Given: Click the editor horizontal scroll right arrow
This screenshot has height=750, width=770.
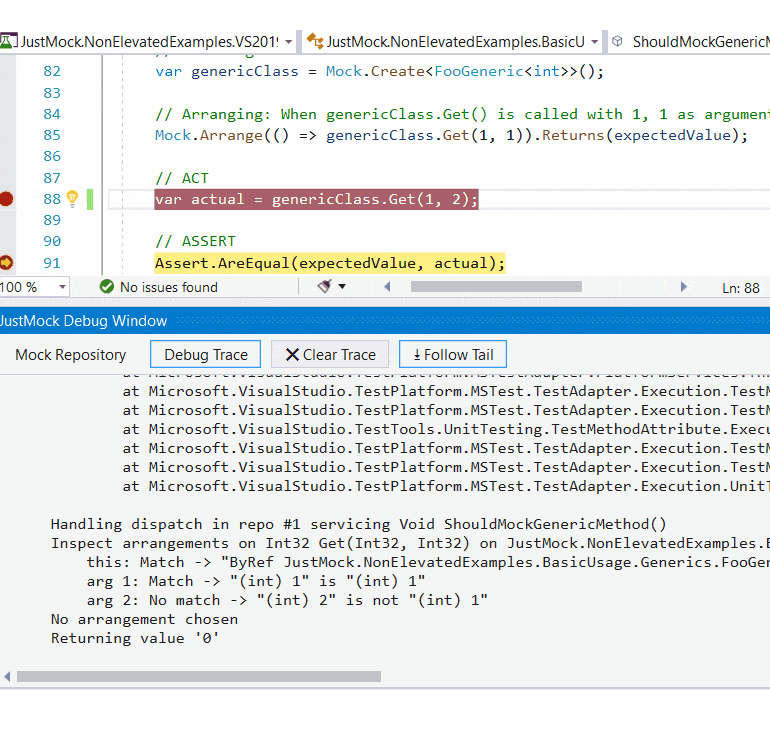Looking at the screenshot, I should tap(683, 287).
